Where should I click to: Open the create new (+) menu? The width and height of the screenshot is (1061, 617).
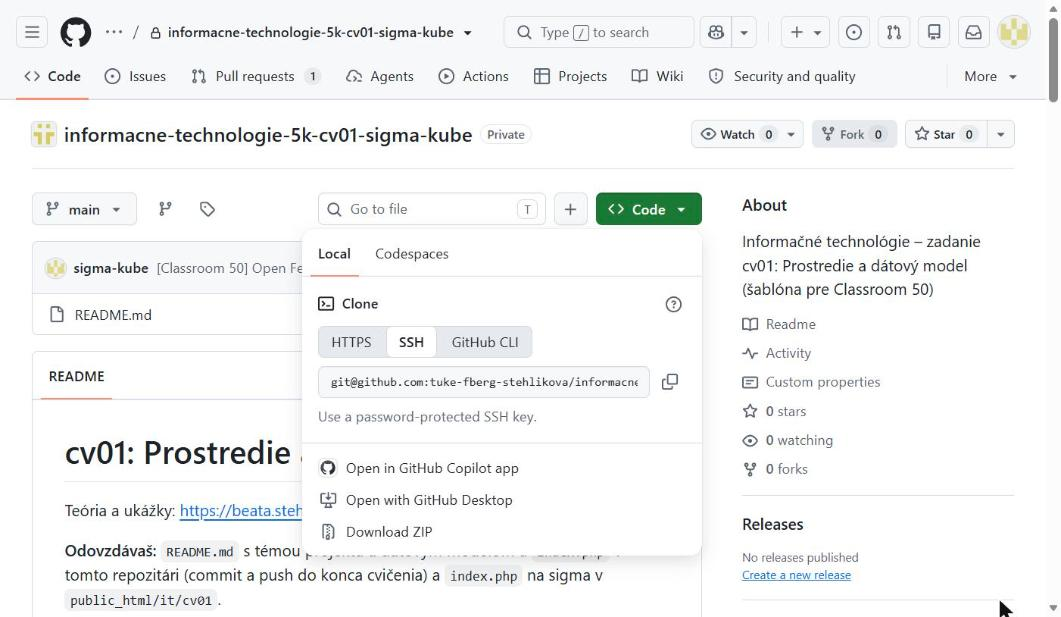click(x=805, y=32)
